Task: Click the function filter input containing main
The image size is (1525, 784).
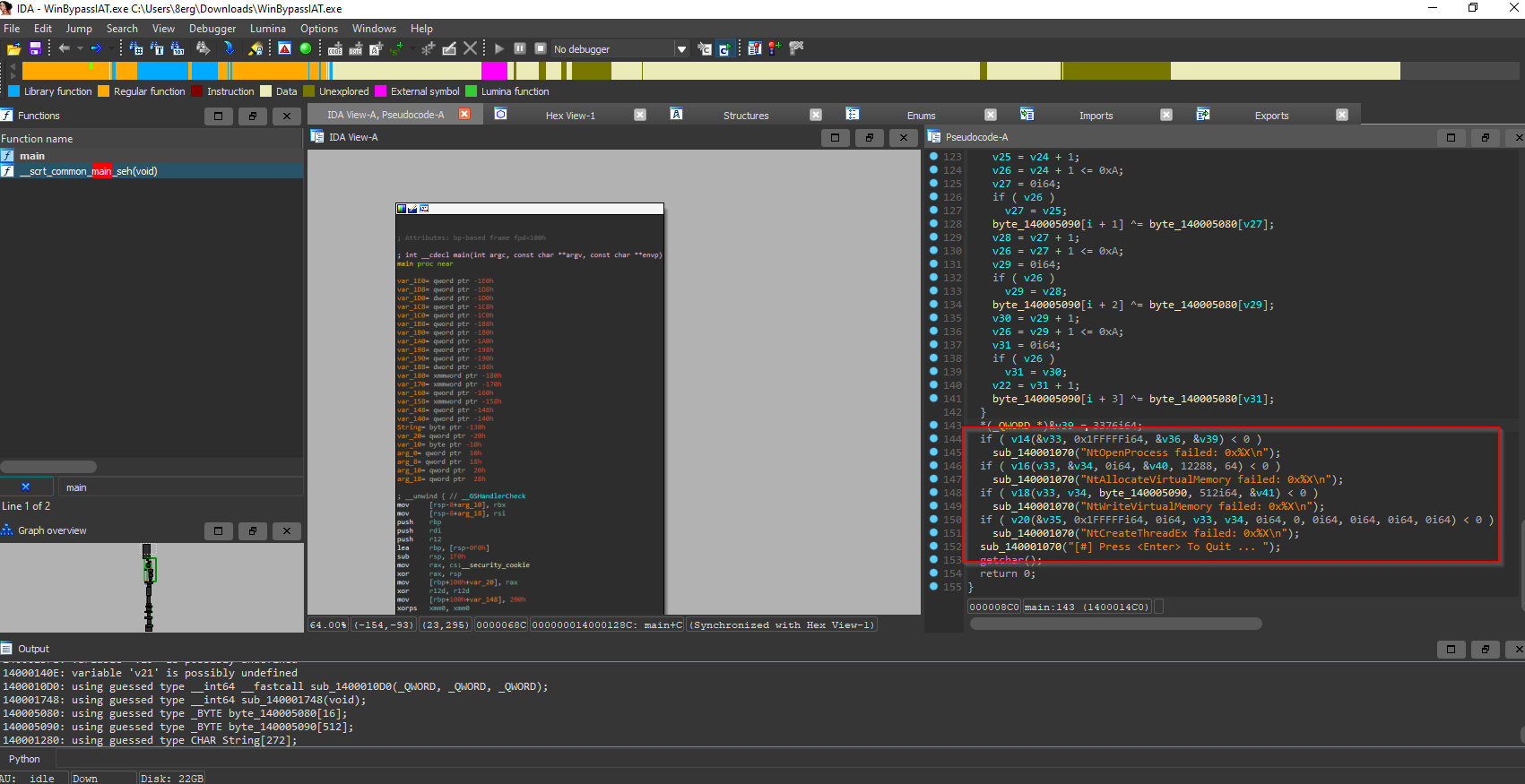Action: pos(179,487)
